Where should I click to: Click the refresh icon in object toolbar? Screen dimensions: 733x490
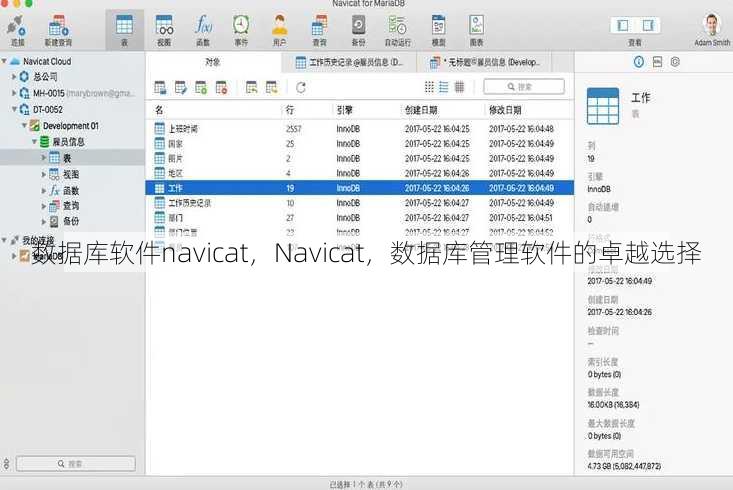[x=301, y=87]
